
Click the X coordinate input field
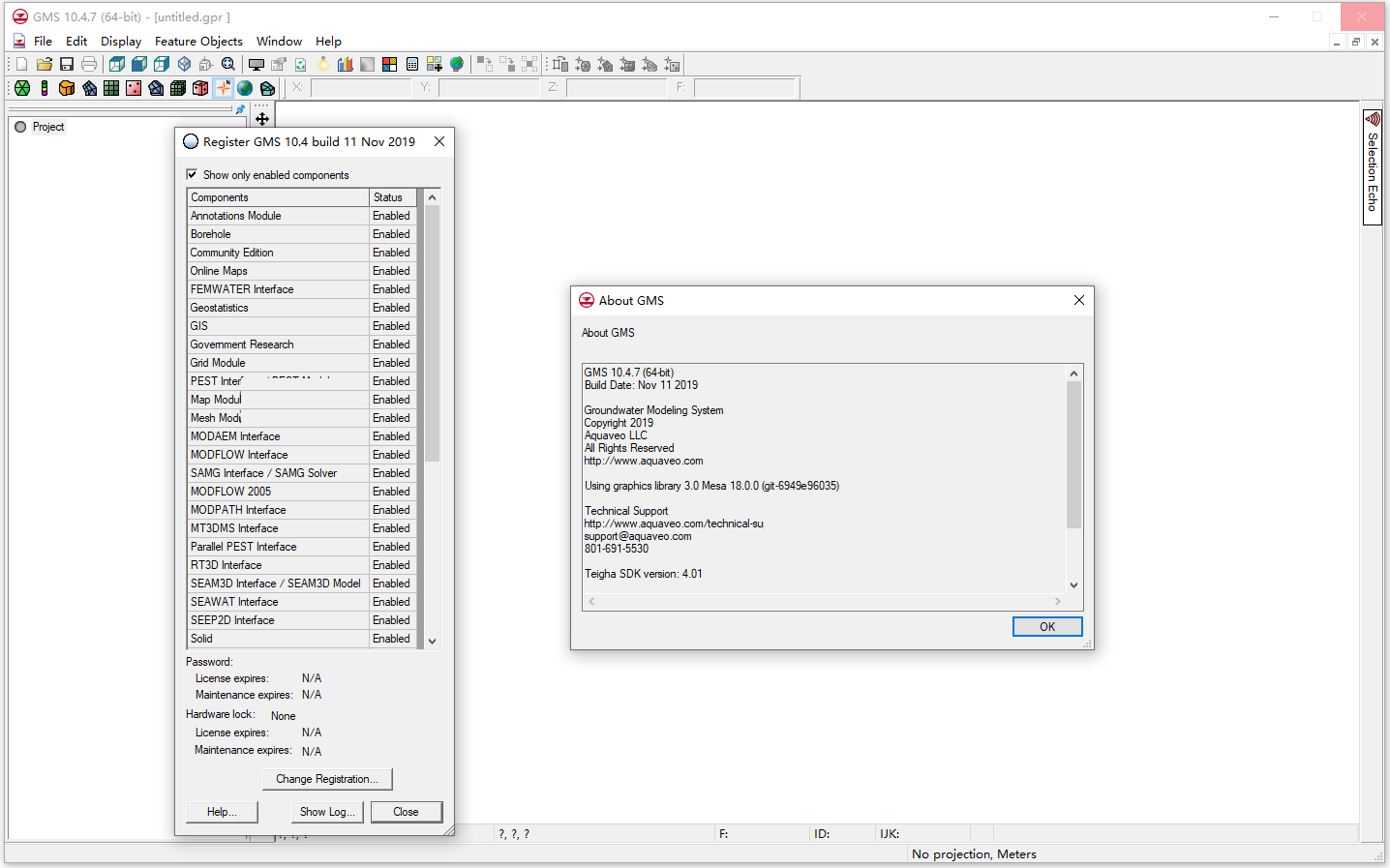pyautogui.click(x=361, y=88)
